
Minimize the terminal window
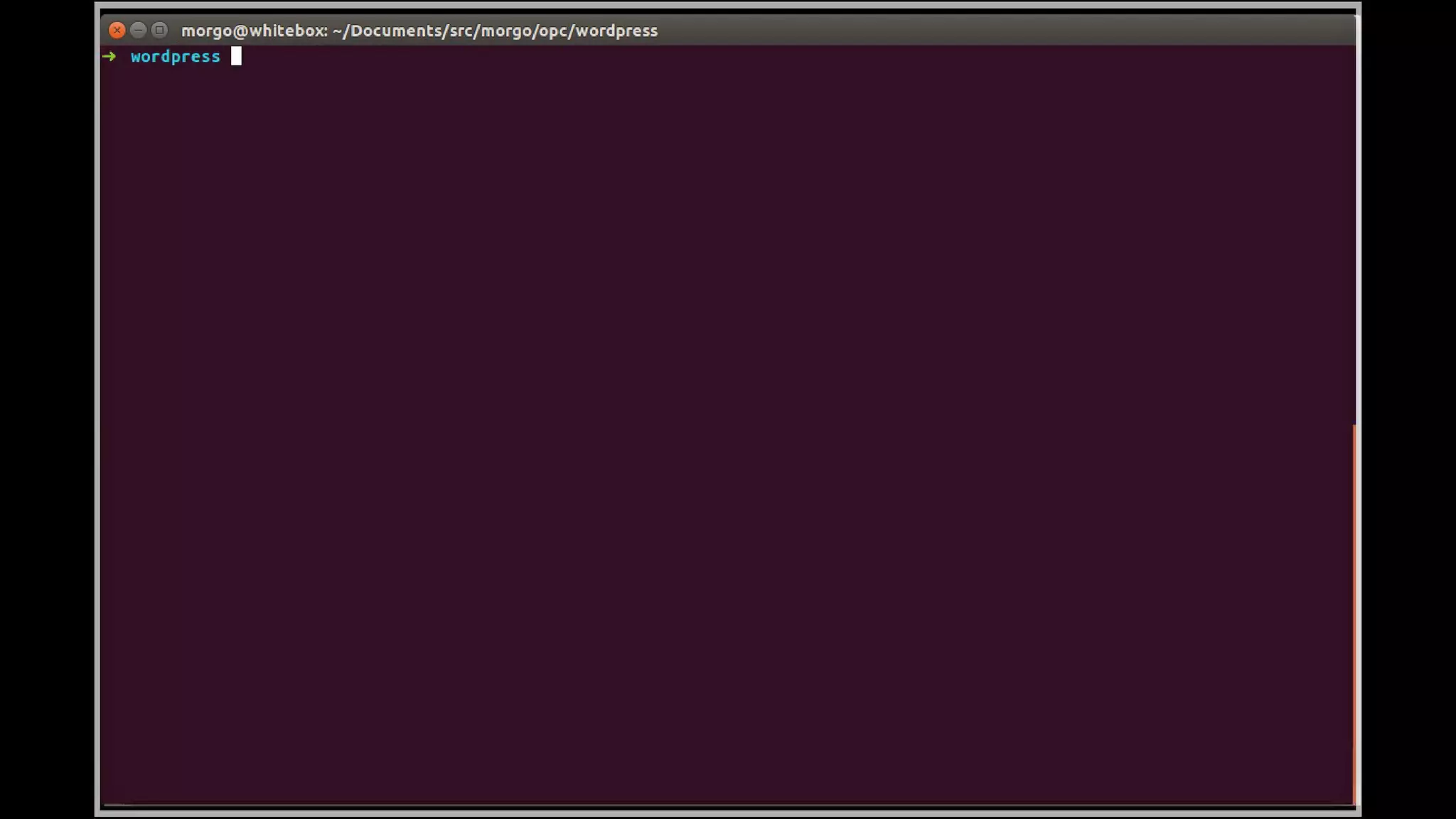(139, 30)
